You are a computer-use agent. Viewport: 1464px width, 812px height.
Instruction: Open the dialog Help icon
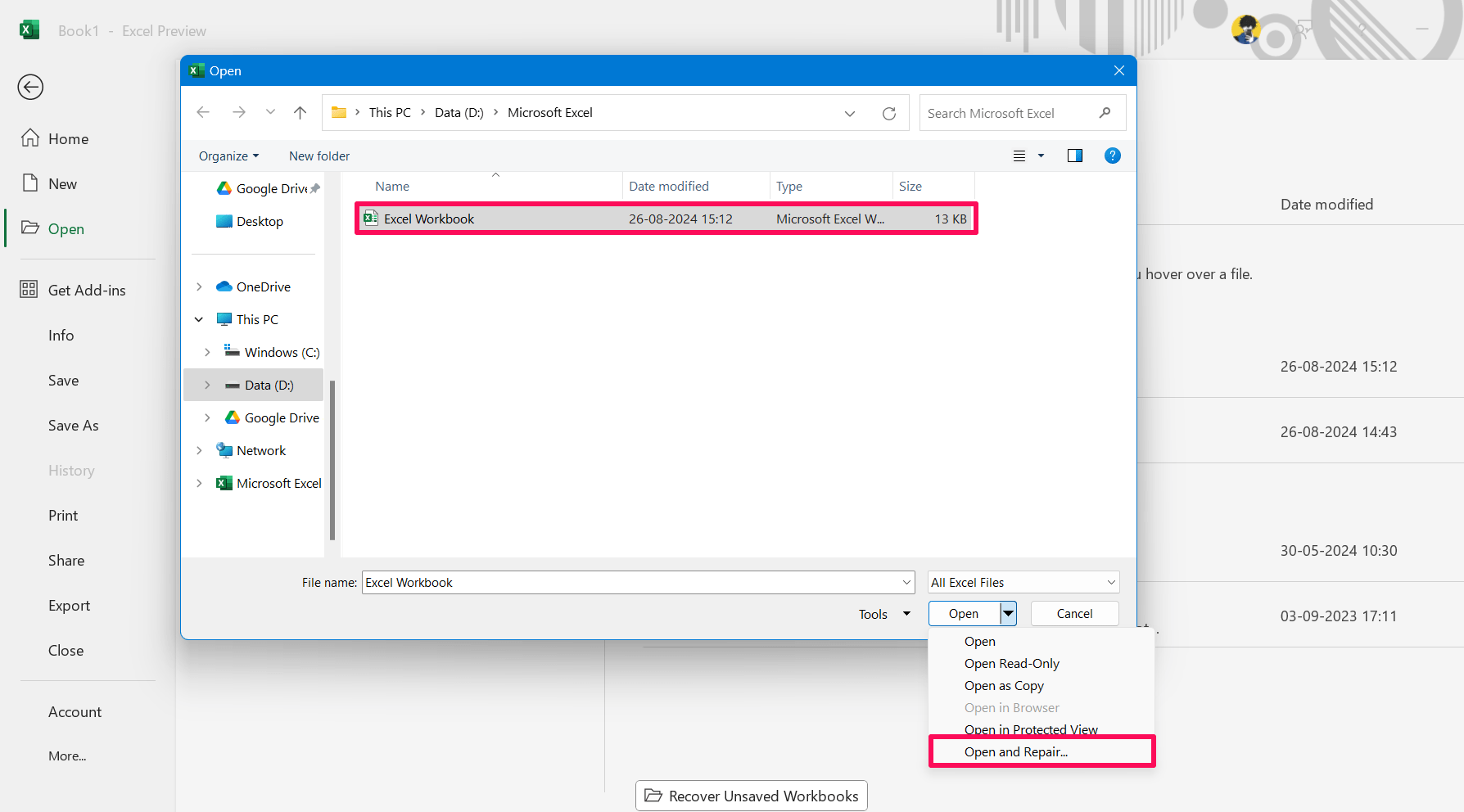click(1112, 156)
